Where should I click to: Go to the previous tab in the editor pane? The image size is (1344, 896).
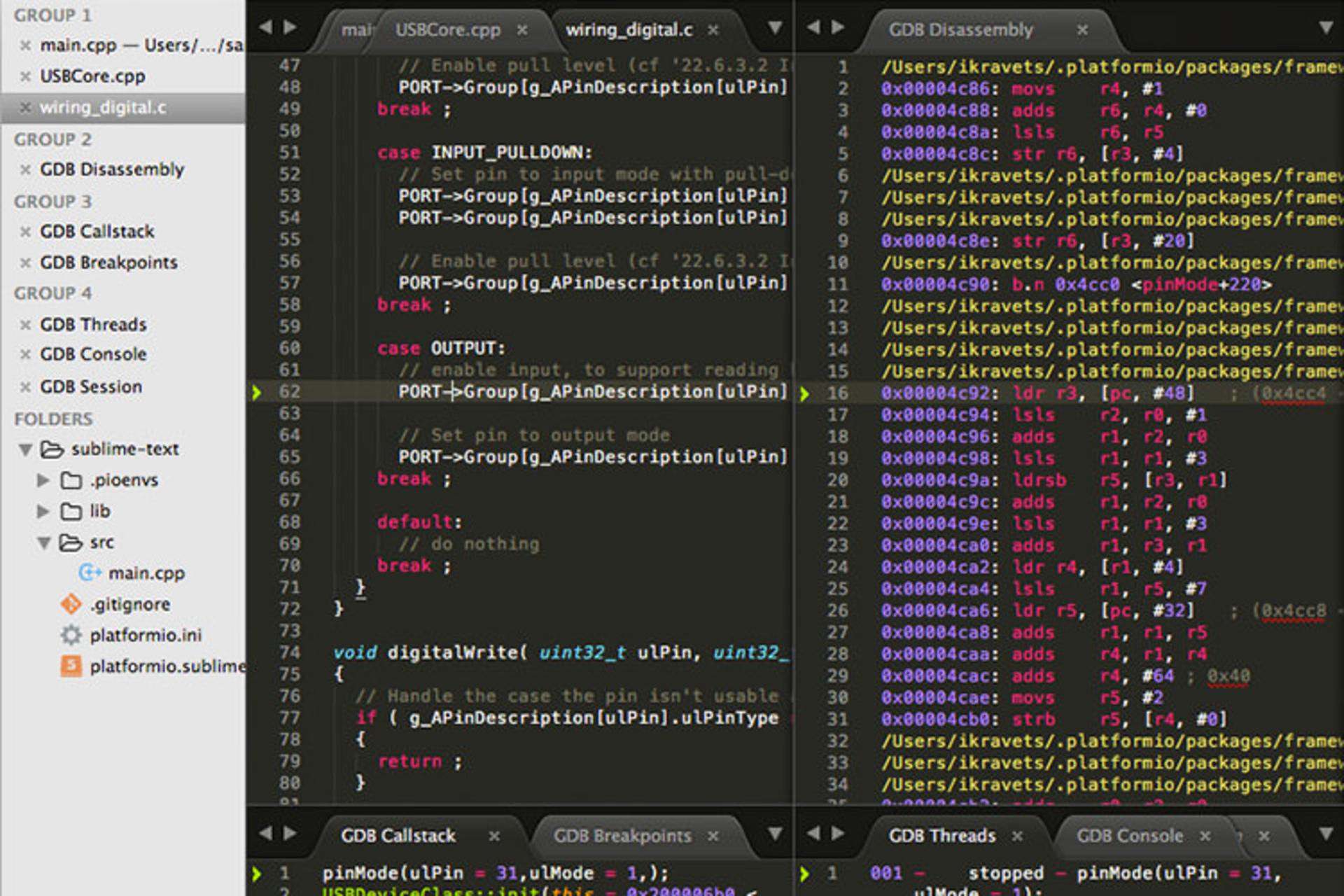(x=265, y=27)
